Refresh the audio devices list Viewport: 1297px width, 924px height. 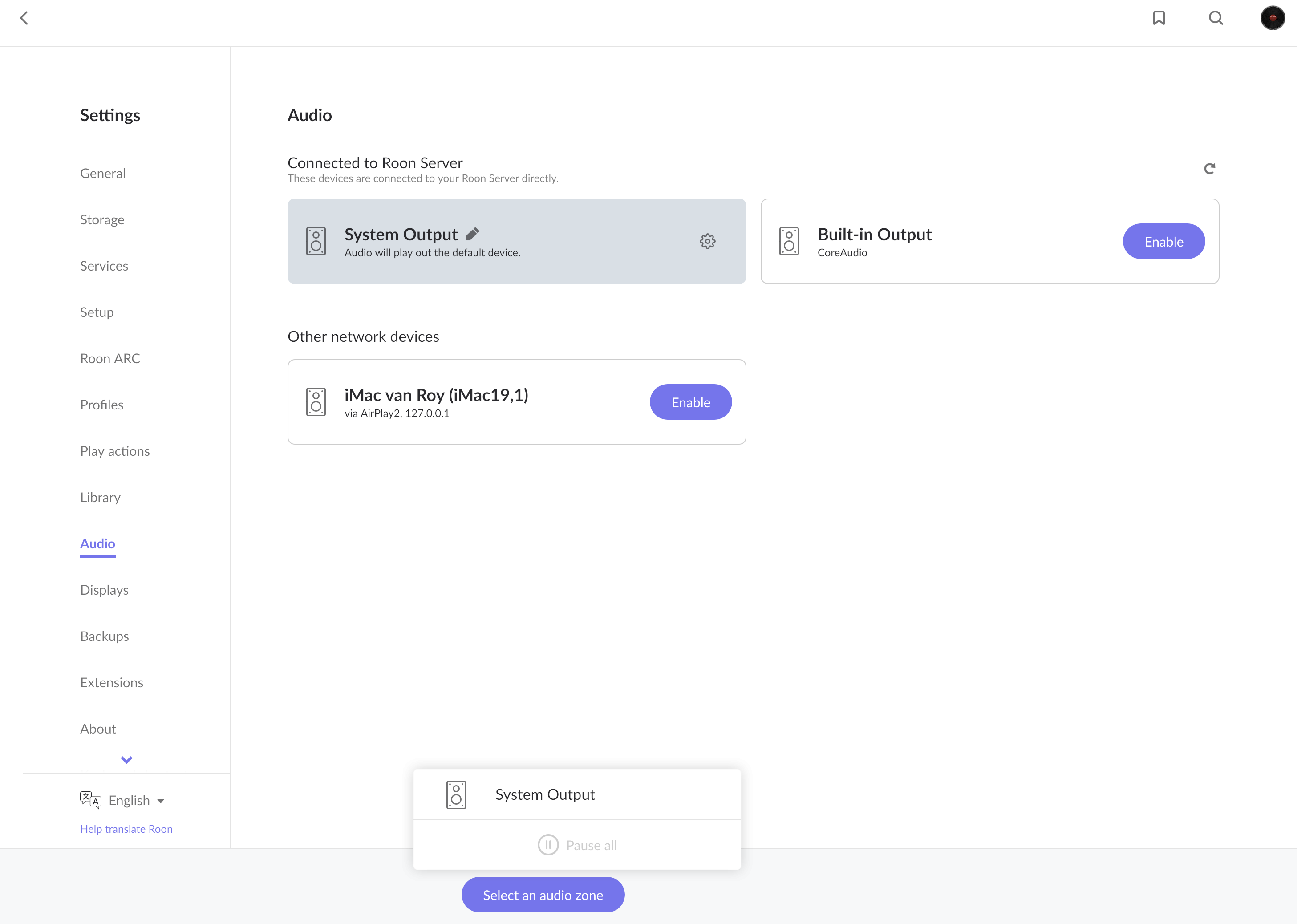pyautogui.click(x=1209, y=168)
